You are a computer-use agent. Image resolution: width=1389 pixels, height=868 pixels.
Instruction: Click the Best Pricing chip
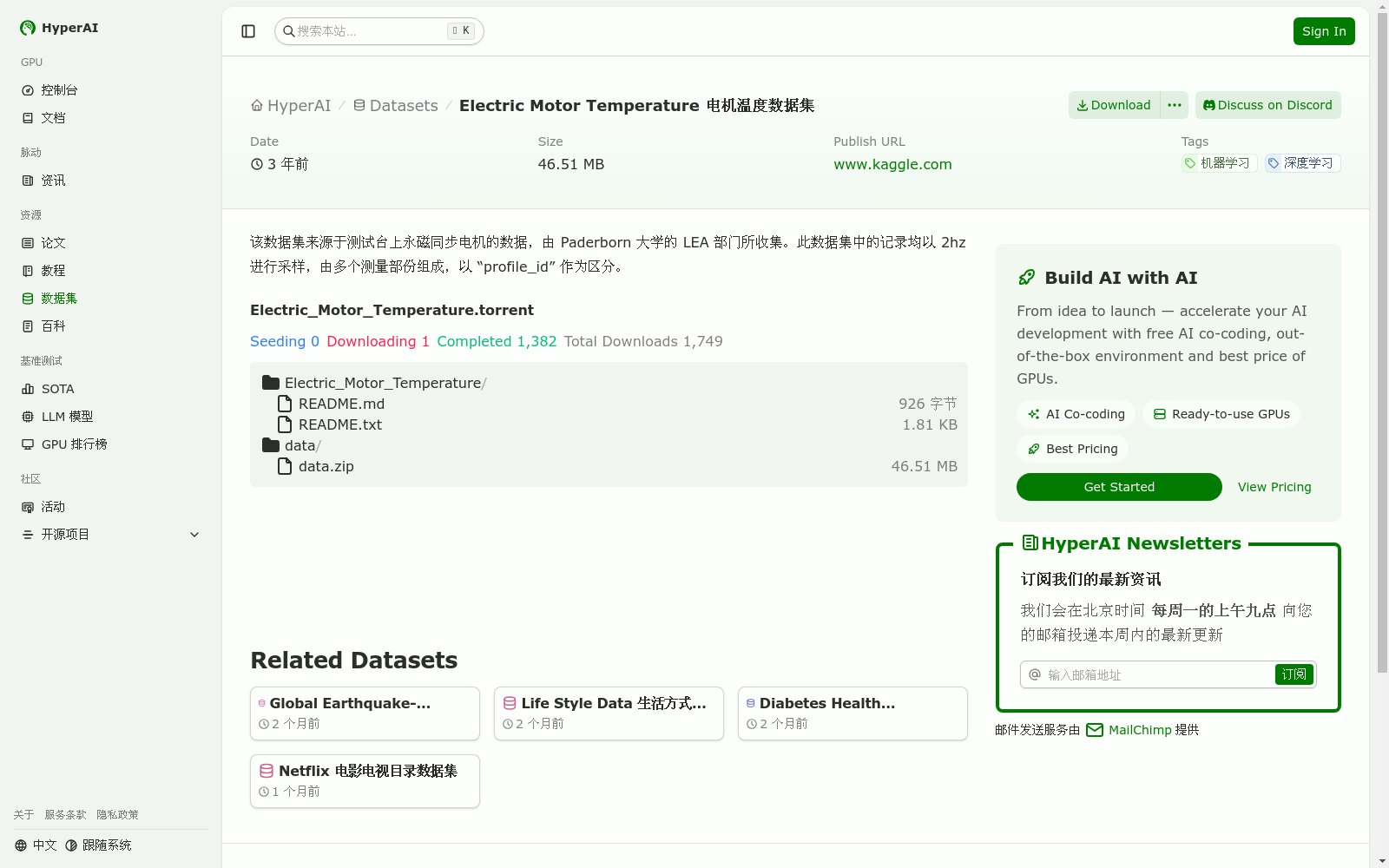1073,449
